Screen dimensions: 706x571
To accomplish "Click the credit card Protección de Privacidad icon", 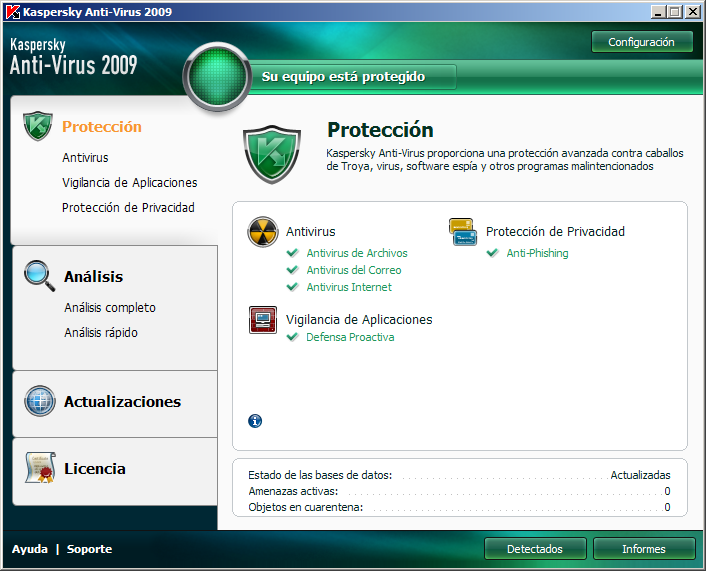I will coord(462,232).
